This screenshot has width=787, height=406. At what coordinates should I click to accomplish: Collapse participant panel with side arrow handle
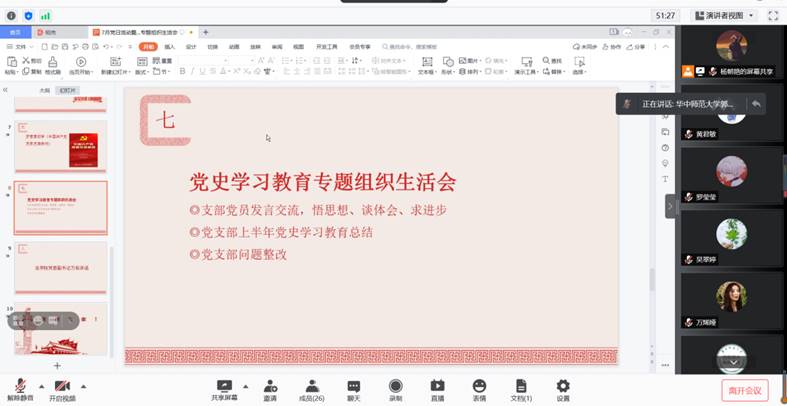[x=671, y=206]
